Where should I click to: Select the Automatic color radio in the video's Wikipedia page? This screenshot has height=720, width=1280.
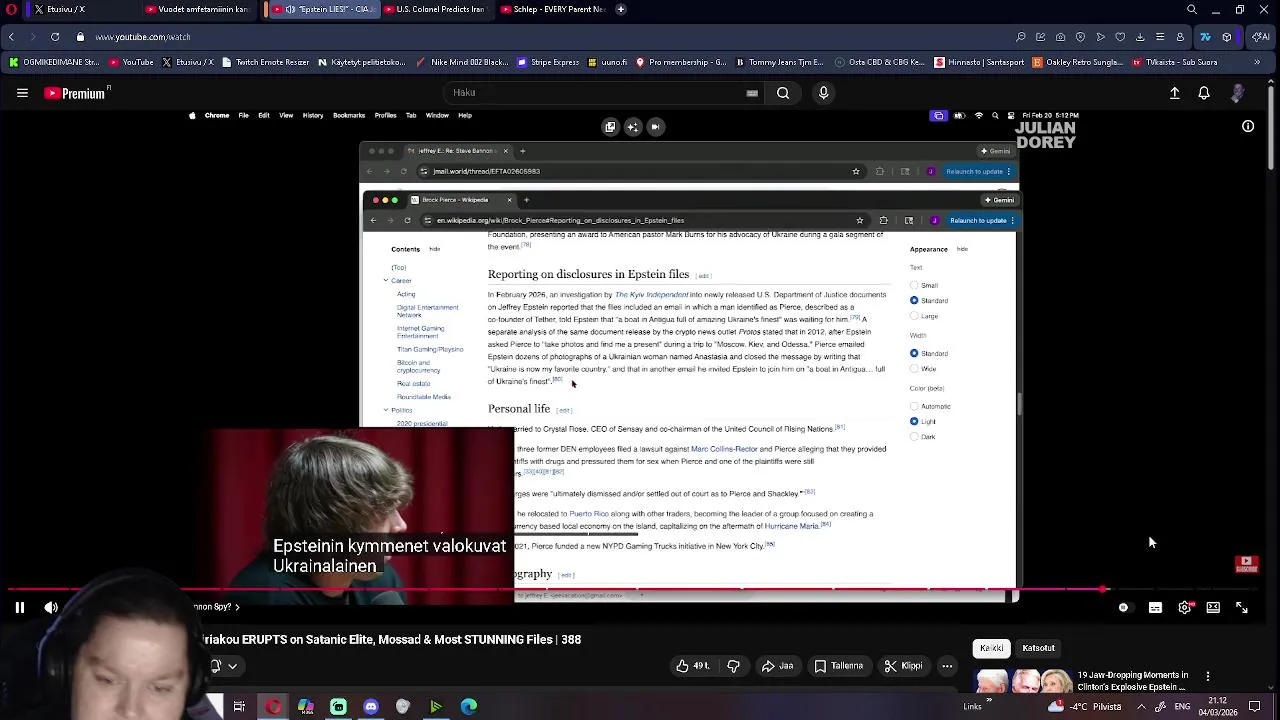pos(914,406)
